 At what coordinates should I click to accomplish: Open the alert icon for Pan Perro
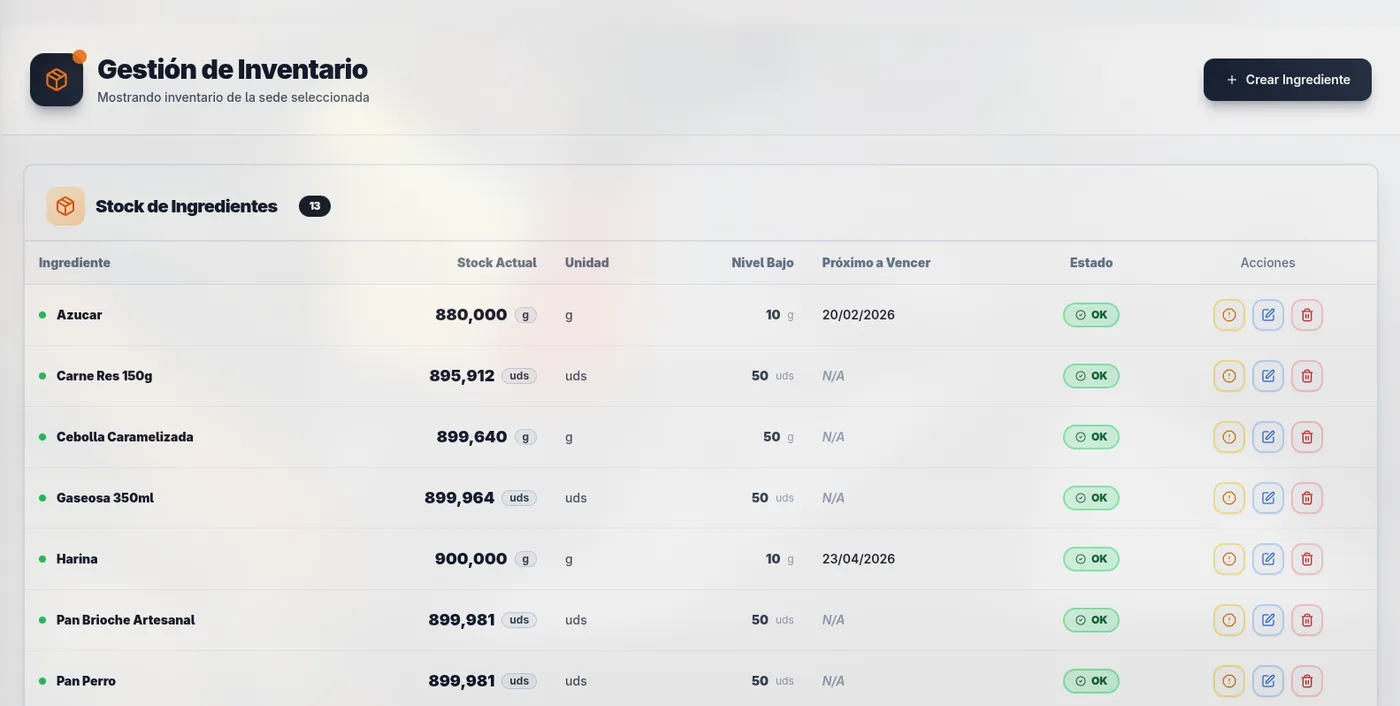(x=1229, y=681)
